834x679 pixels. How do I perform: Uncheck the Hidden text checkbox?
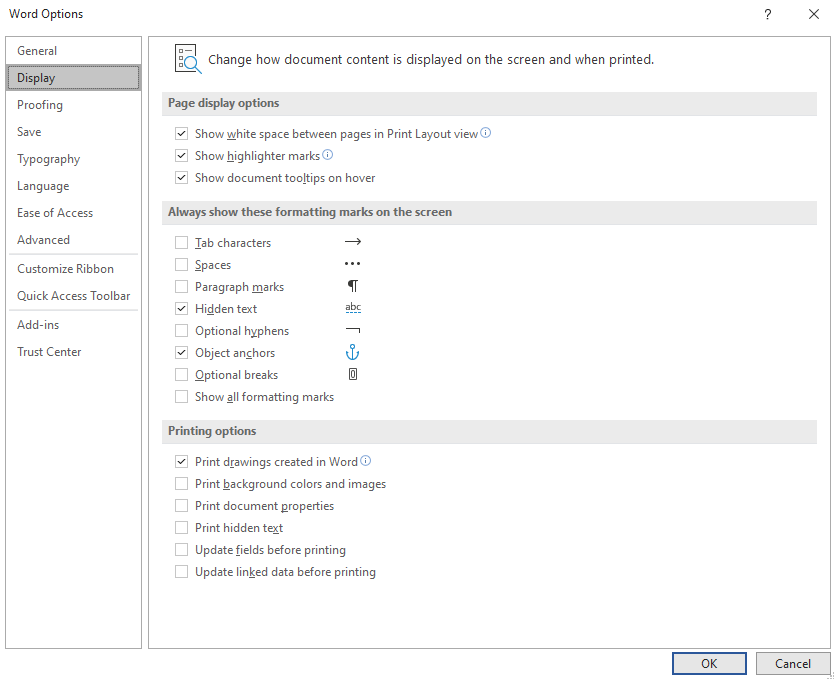(181, 308)
